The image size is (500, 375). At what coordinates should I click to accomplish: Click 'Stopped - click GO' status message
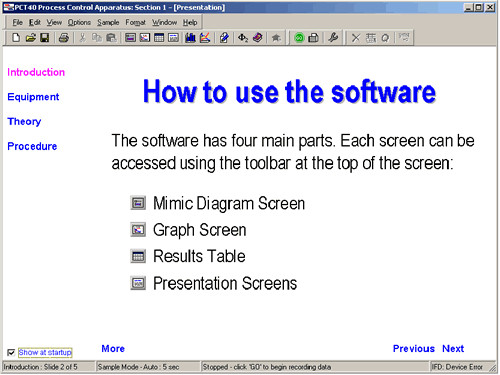tap(267, 367)
